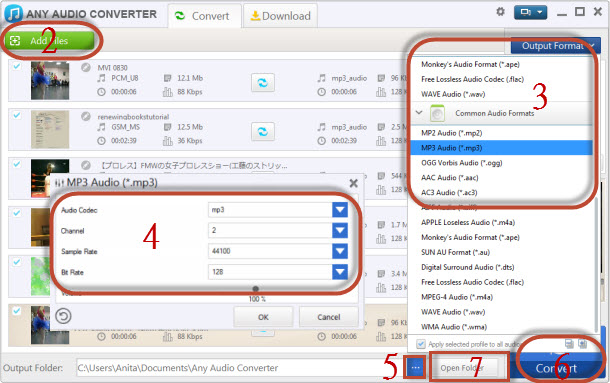Click the edit pencil icon beside renewingbookstutorial
The width and height of the screenshot is (610, 383).
point(86,116)
